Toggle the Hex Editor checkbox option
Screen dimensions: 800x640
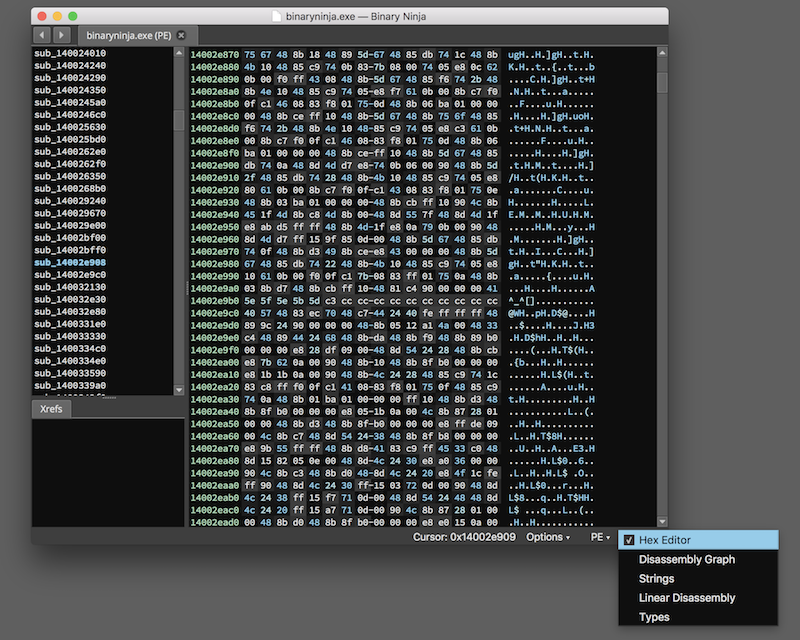click(x=629, y=540)
